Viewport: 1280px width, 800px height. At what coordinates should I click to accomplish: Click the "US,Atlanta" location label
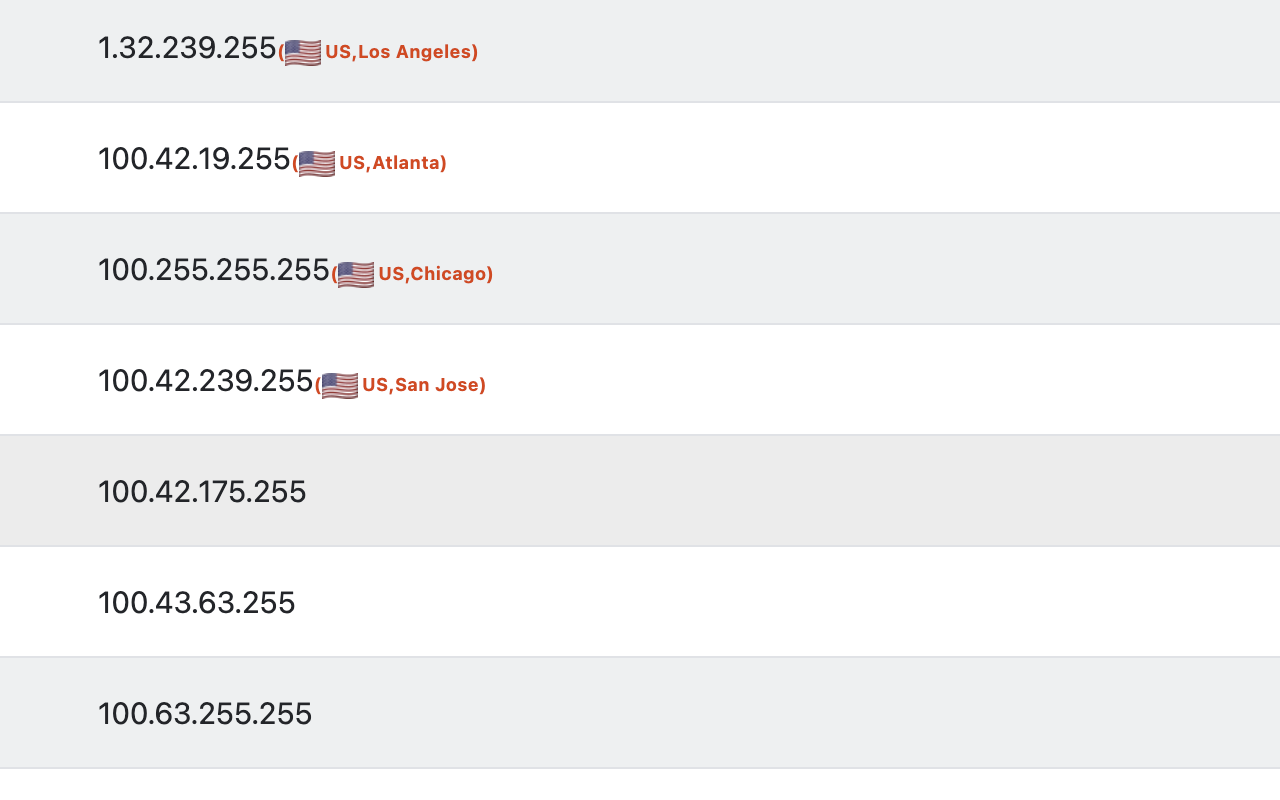tap(391, 163)
